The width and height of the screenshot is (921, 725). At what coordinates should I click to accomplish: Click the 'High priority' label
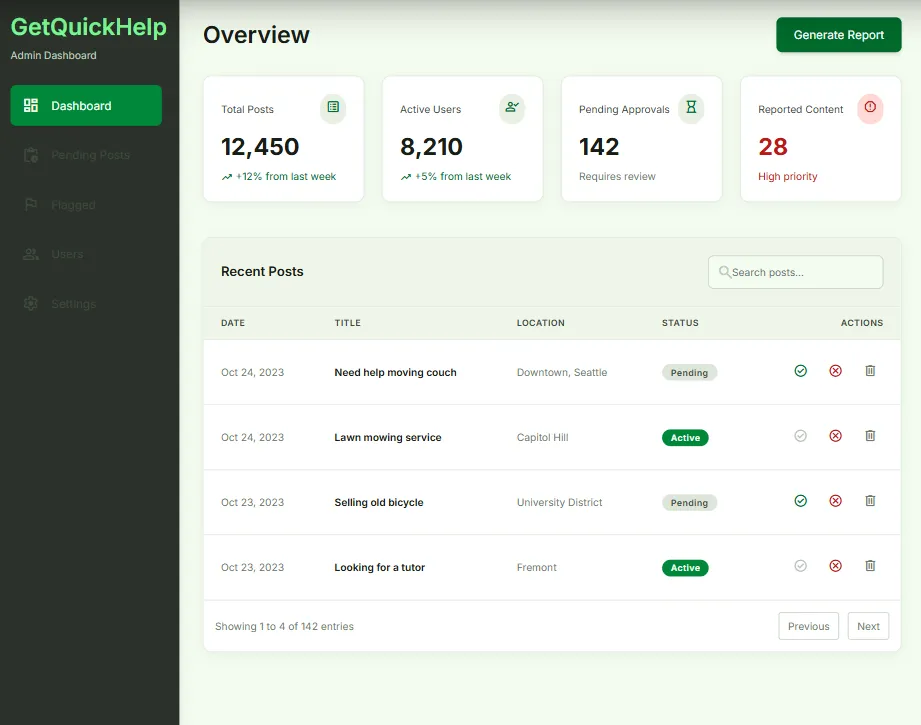coord(787,176)
